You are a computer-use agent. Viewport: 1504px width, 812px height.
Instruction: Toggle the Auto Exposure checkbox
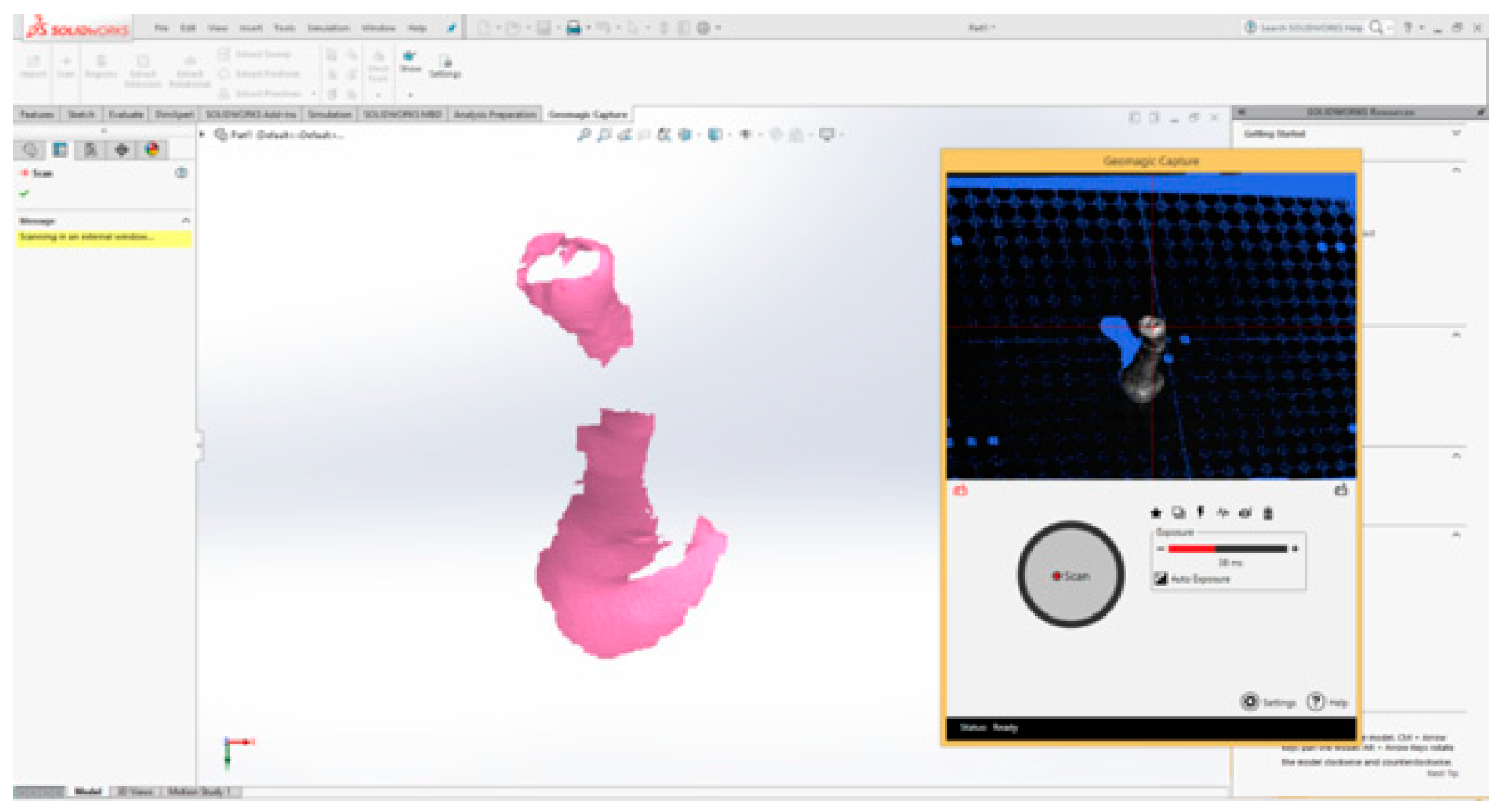click(x=1160, y=579)
